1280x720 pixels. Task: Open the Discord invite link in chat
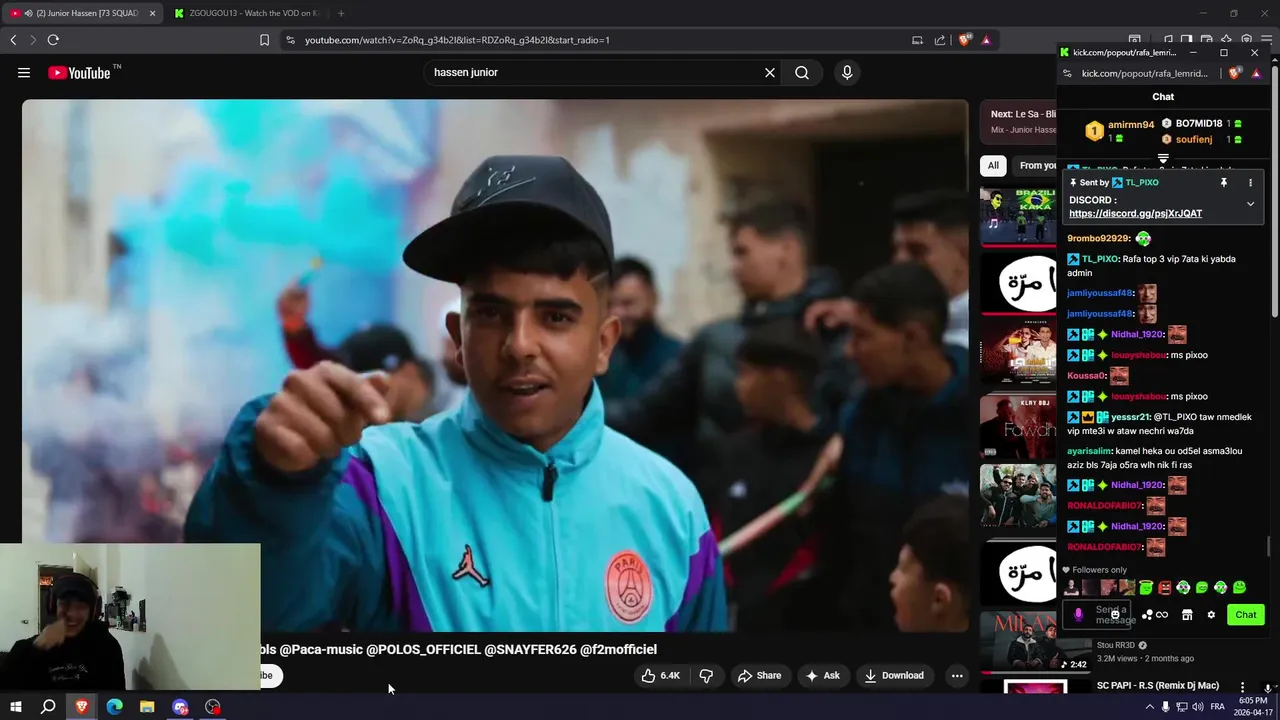coord(1135,213)
